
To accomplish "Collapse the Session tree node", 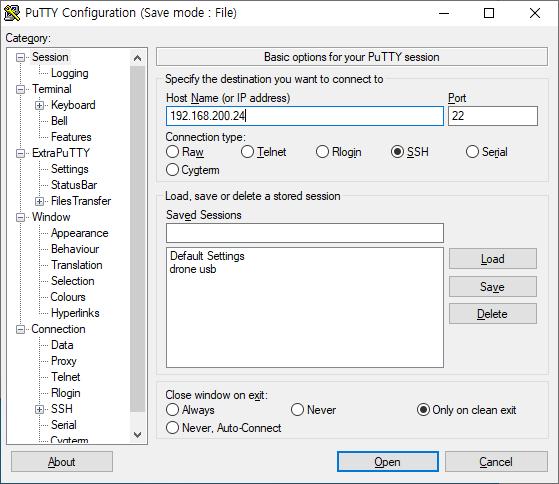I will [x=21, y=57].
